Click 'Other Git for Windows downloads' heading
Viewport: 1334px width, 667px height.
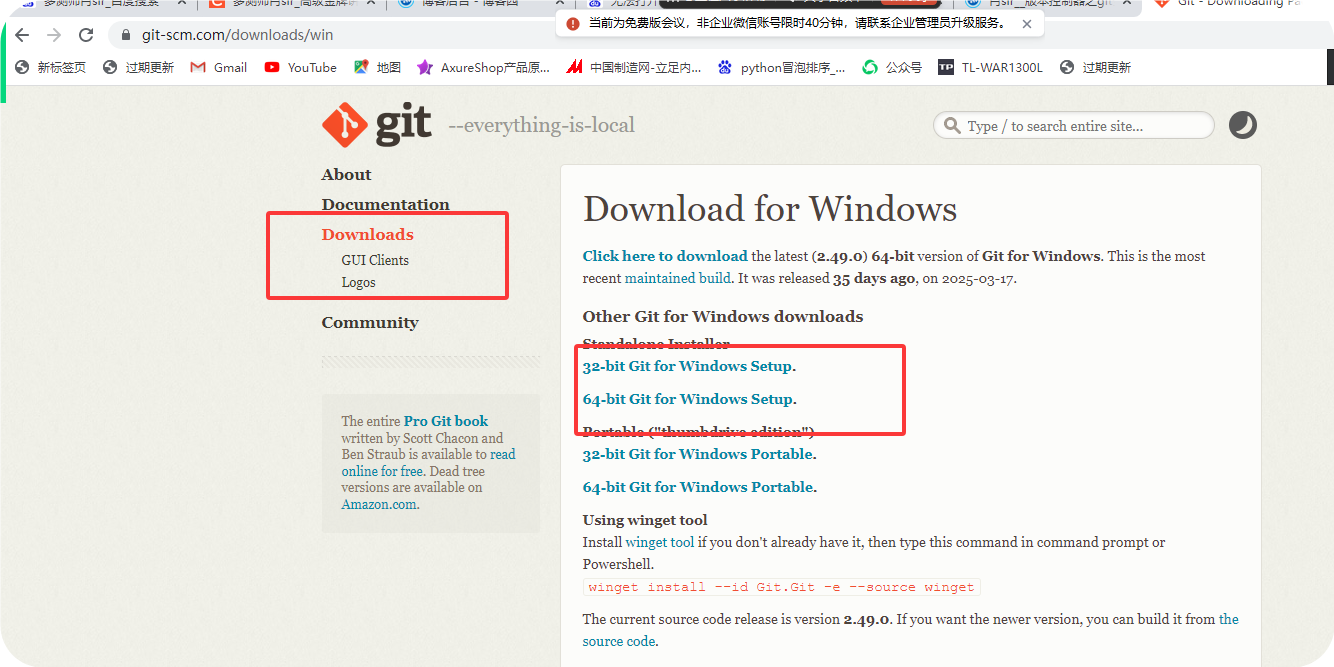click(x=723, y=316)
